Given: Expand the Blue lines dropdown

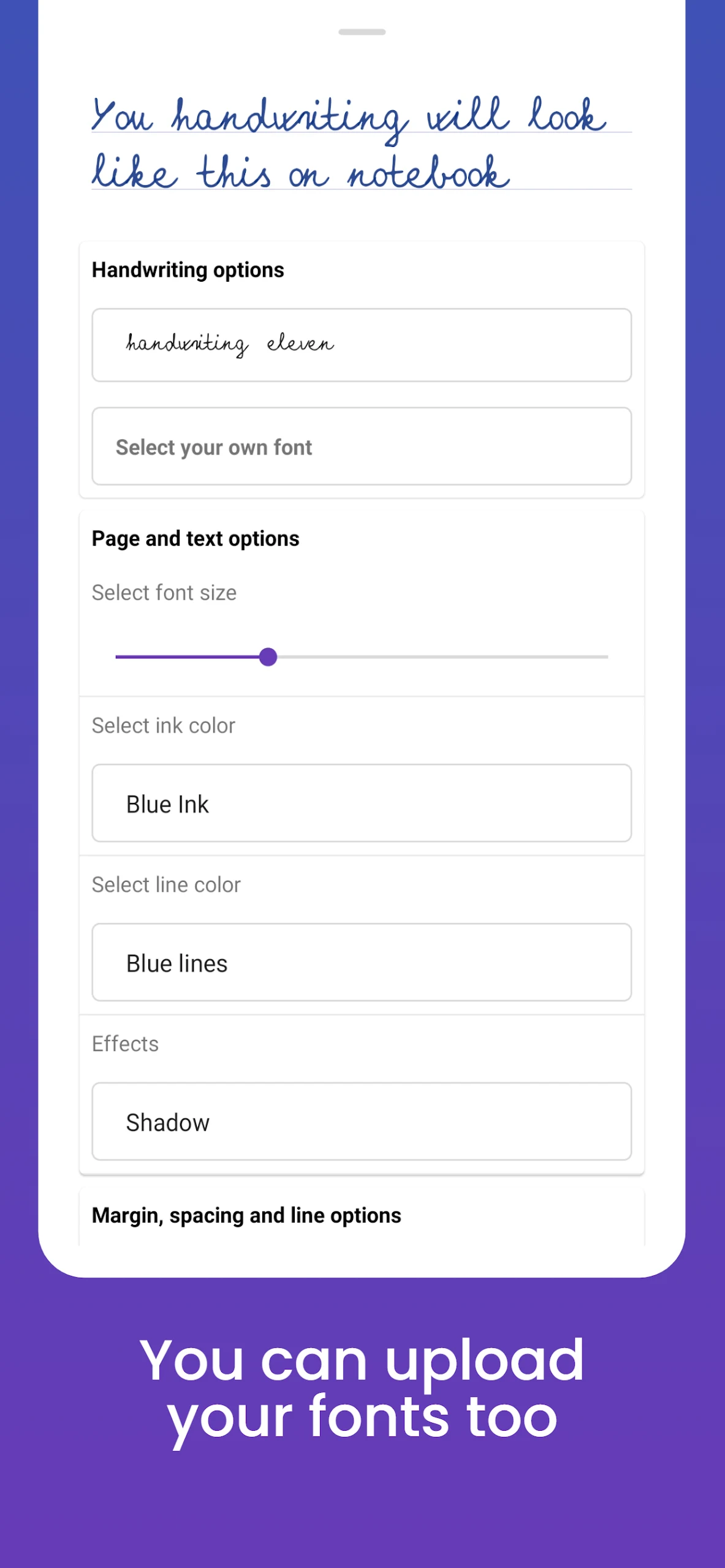Looking at the screenshot, I should [362, 962].
